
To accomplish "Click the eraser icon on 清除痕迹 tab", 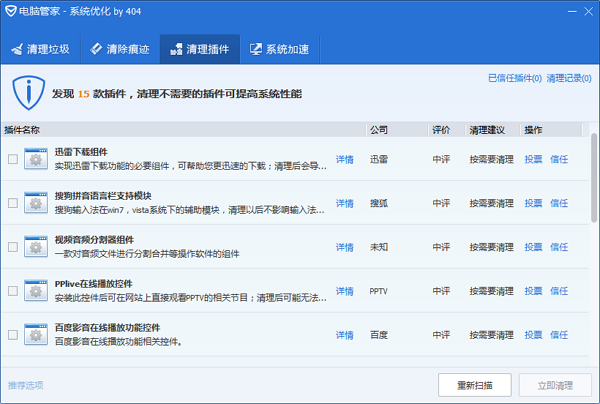I will click(96, 49).
